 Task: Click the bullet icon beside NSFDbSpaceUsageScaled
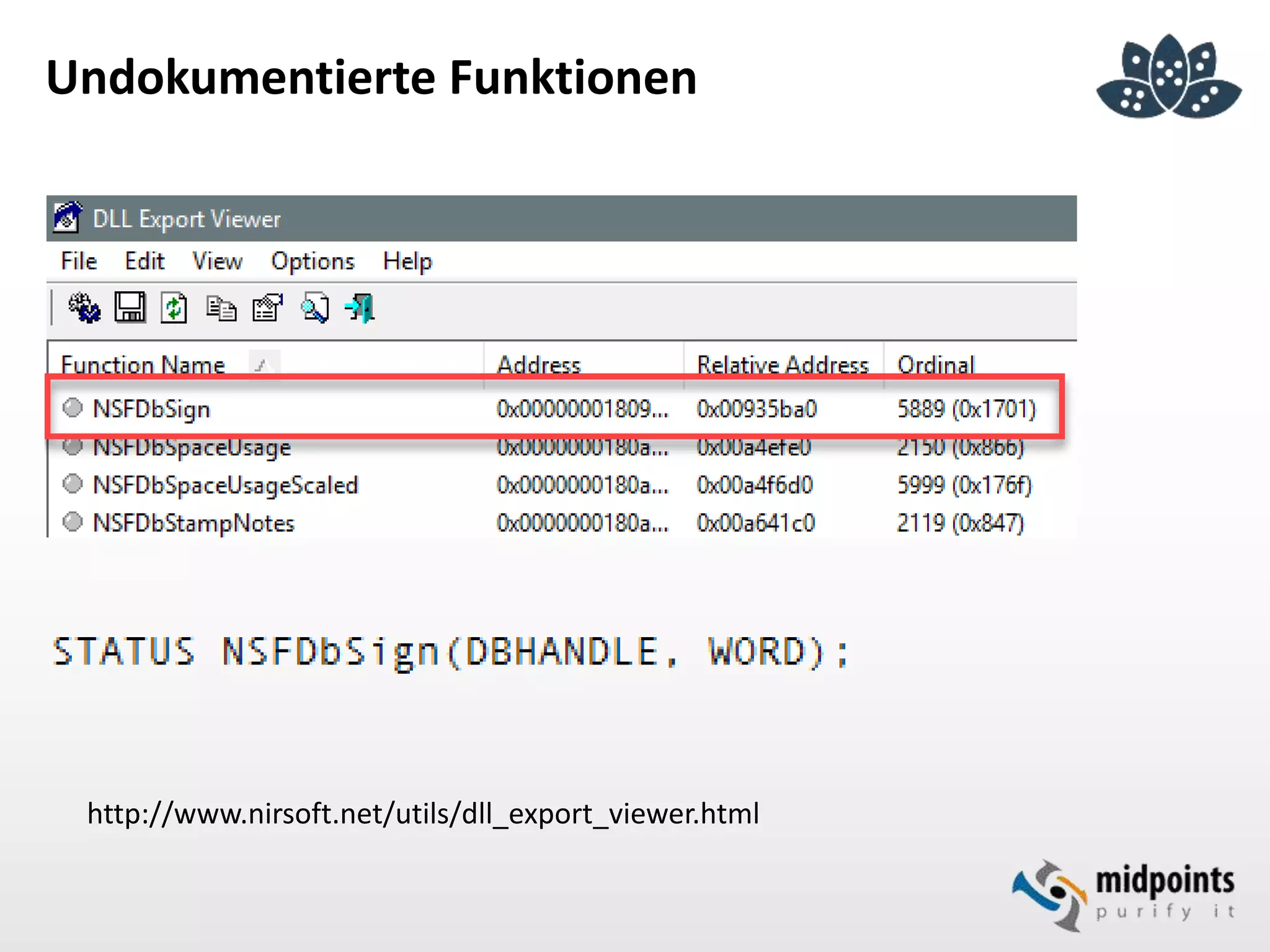coord(73,483)
